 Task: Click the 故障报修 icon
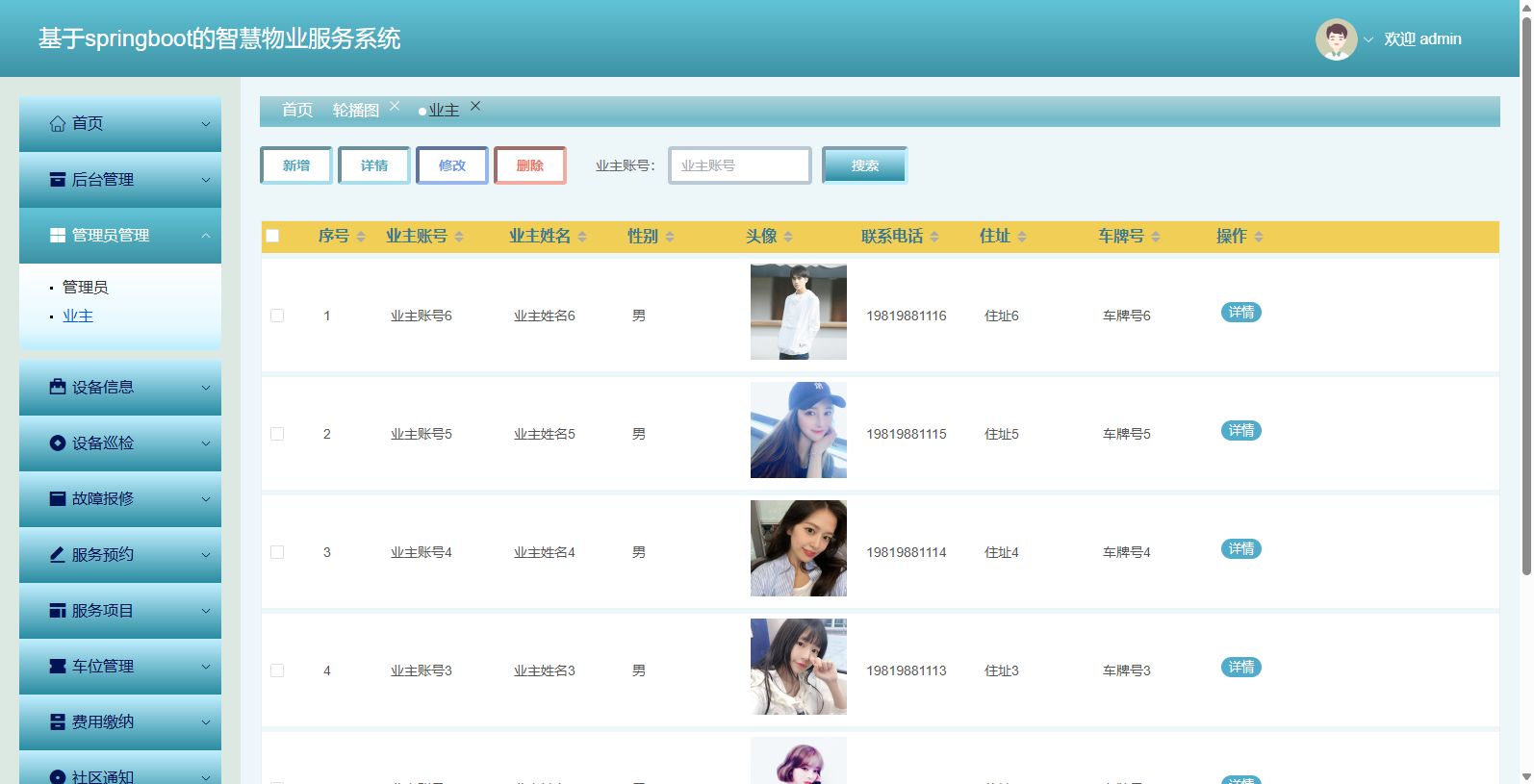[x=58, y=499]
